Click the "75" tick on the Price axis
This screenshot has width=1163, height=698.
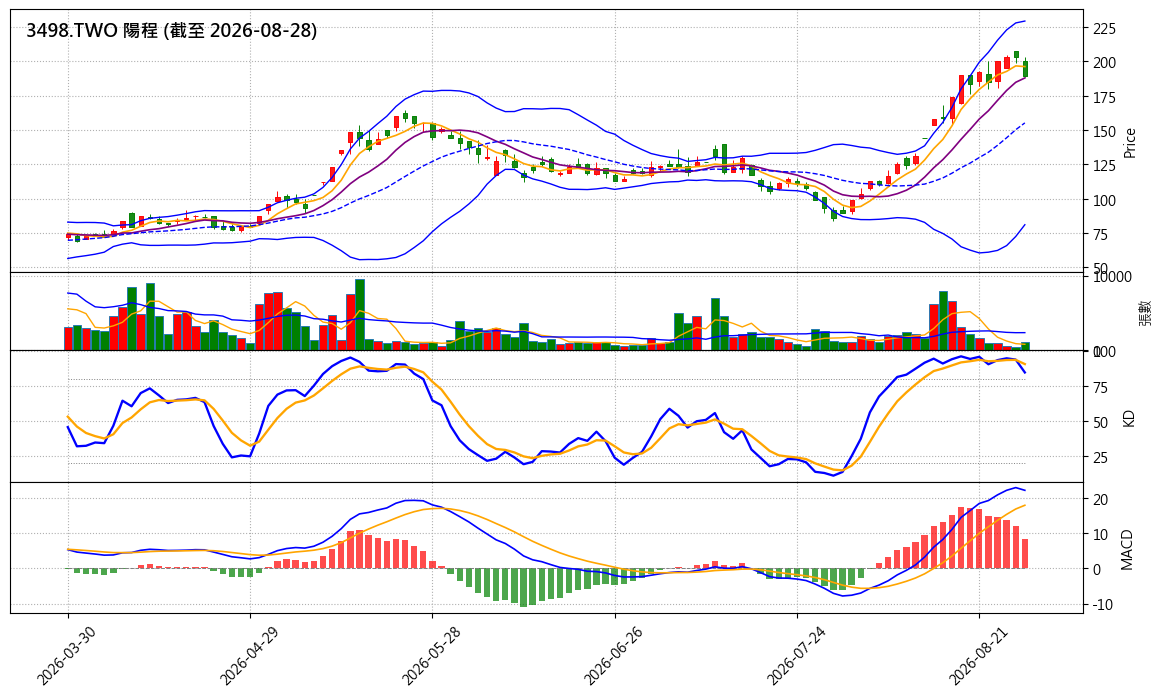coord(1101,235)
